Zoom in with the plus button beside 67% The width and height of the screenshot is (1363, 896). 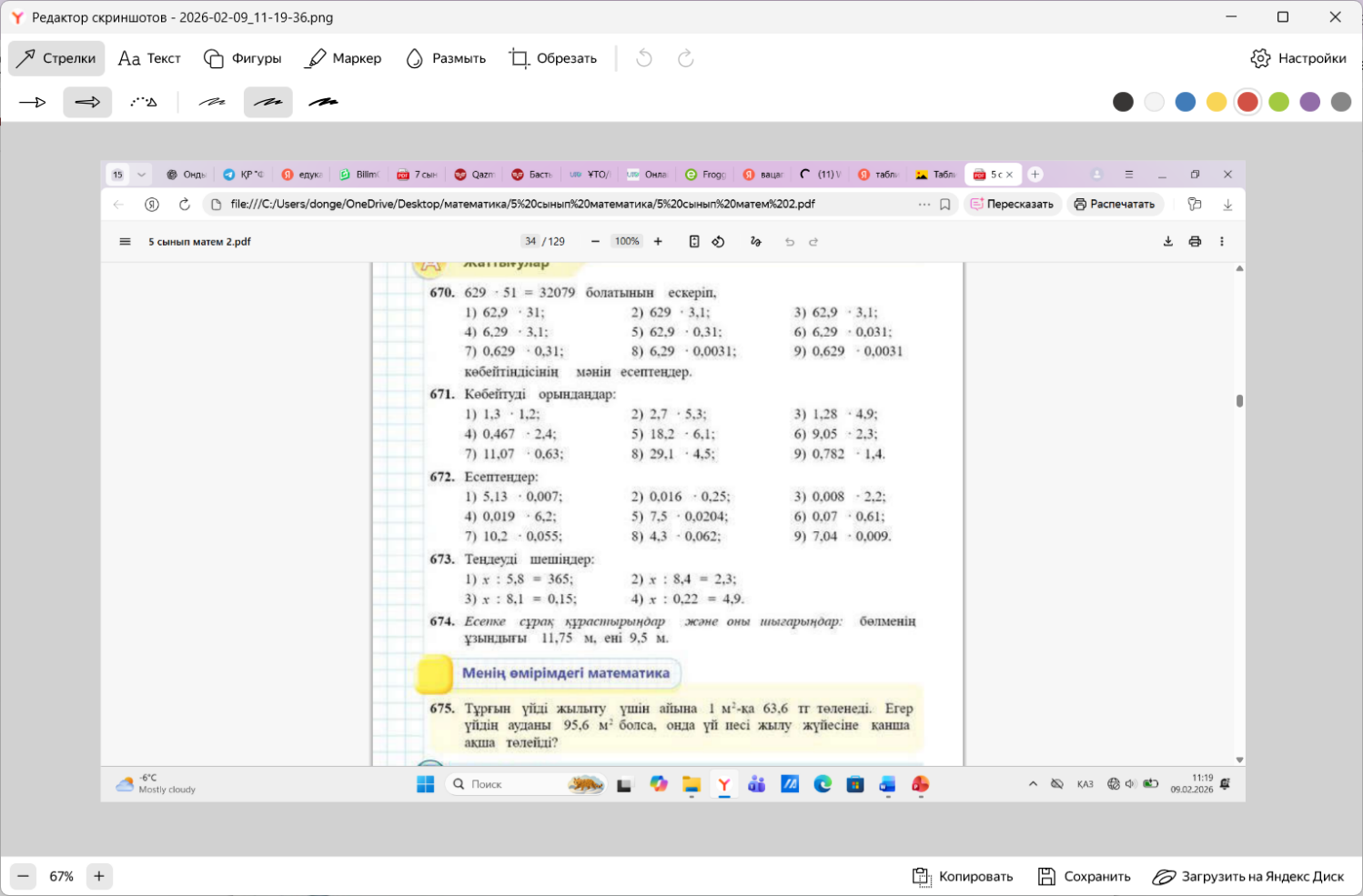[99, 876]
